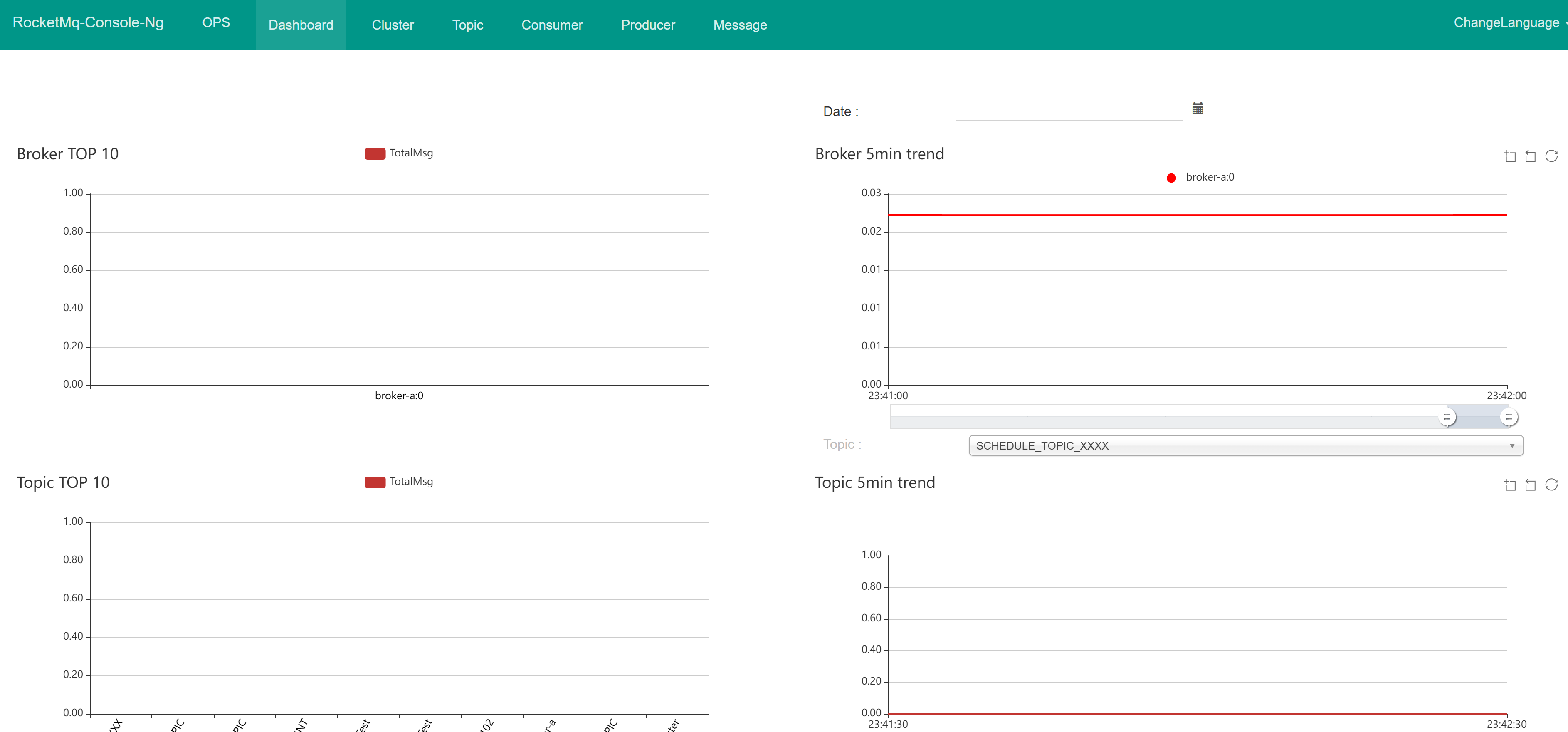Open the date picker calendar icon
The image size is (1568, 732).
pos(1197,109)
